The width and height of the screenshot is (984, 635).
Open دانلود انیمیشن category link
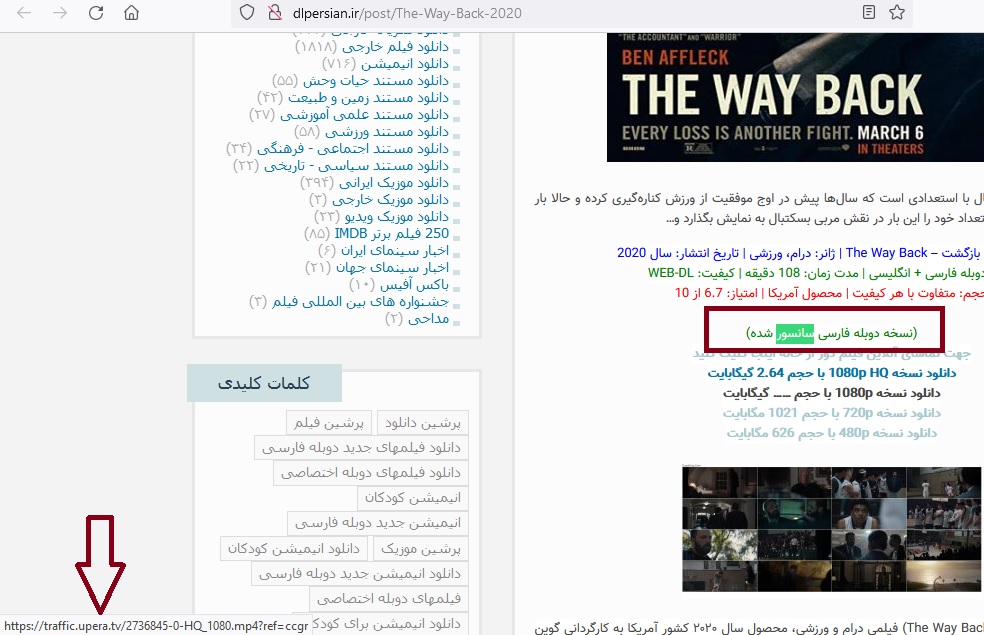pyautogui.click(x=405, y=64)
